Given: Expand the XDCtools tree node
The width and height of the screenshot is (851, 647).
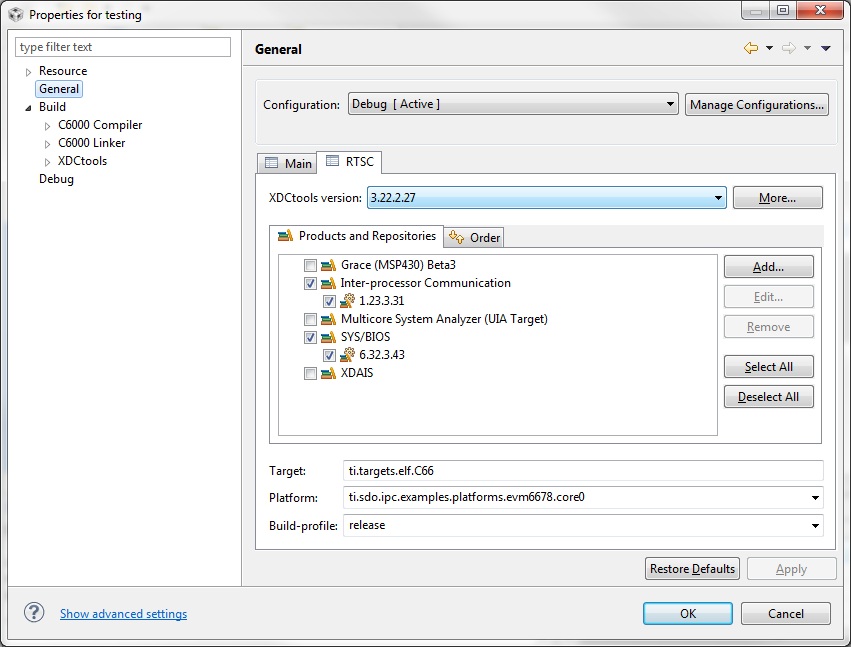Looking at the screenshot, I should [47, 162].
